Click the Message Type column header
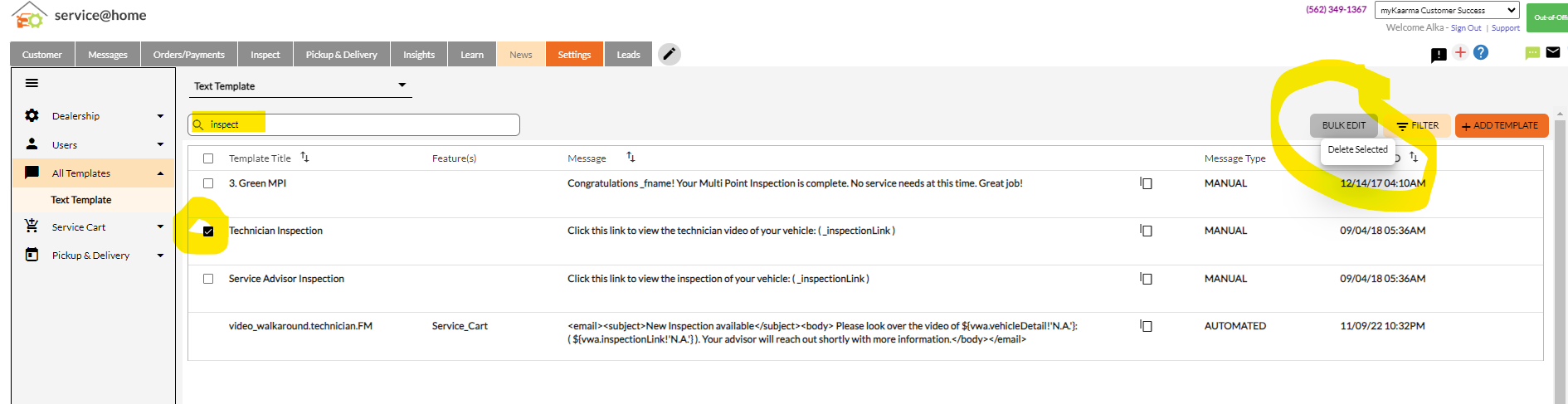The width and height of the screenshot is (1568, 404). [x=1235, y=158]
